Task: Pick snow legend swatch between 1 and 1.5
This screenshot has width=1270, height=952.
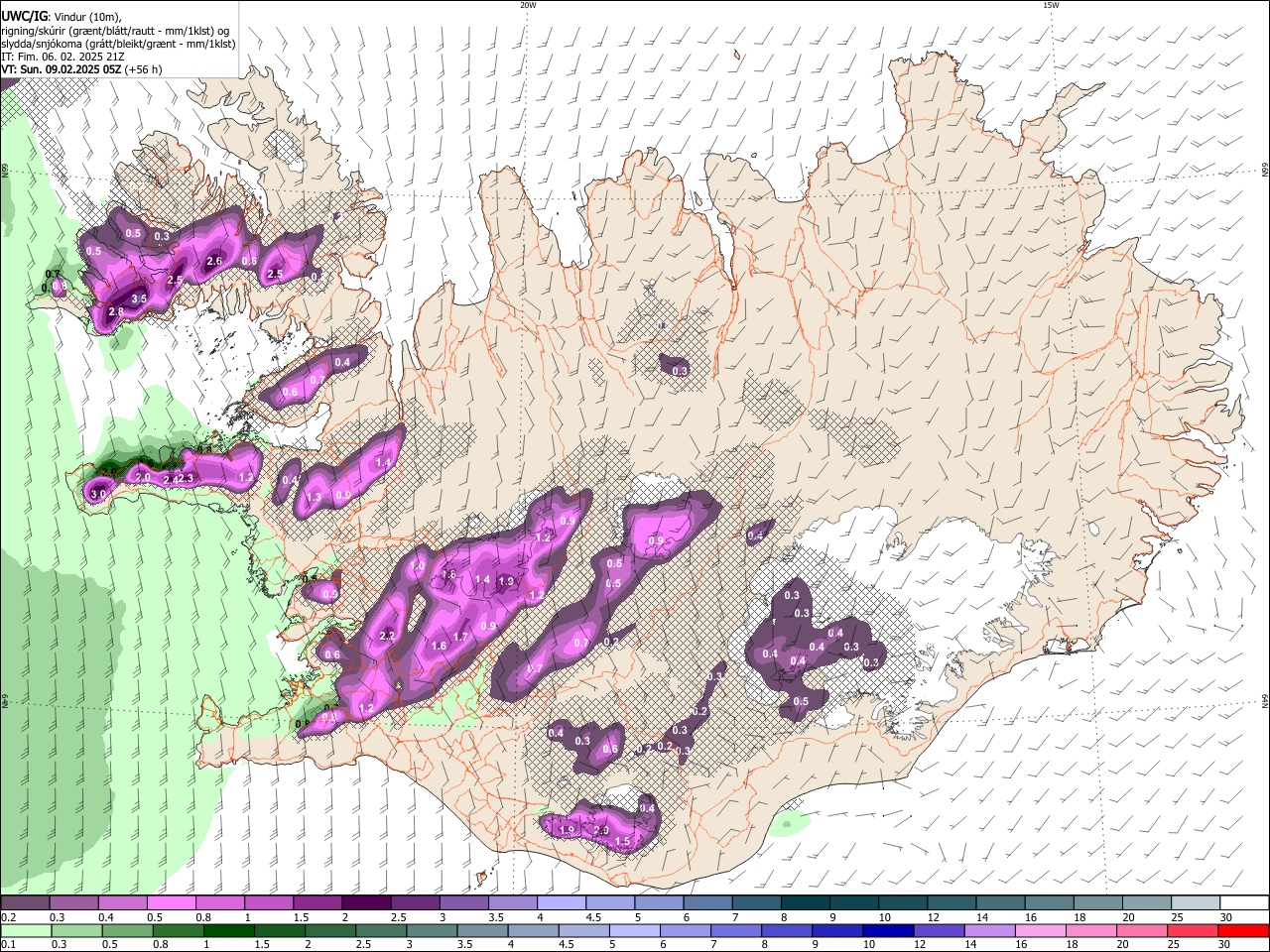Action: click(268, 903)
